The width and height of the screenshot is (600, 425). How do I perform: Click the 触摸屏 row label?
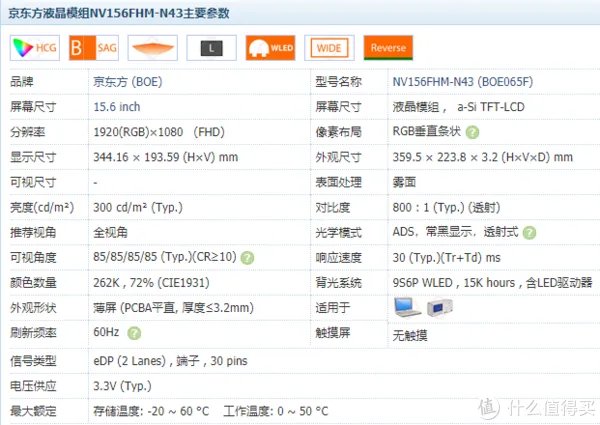point(333,332)
